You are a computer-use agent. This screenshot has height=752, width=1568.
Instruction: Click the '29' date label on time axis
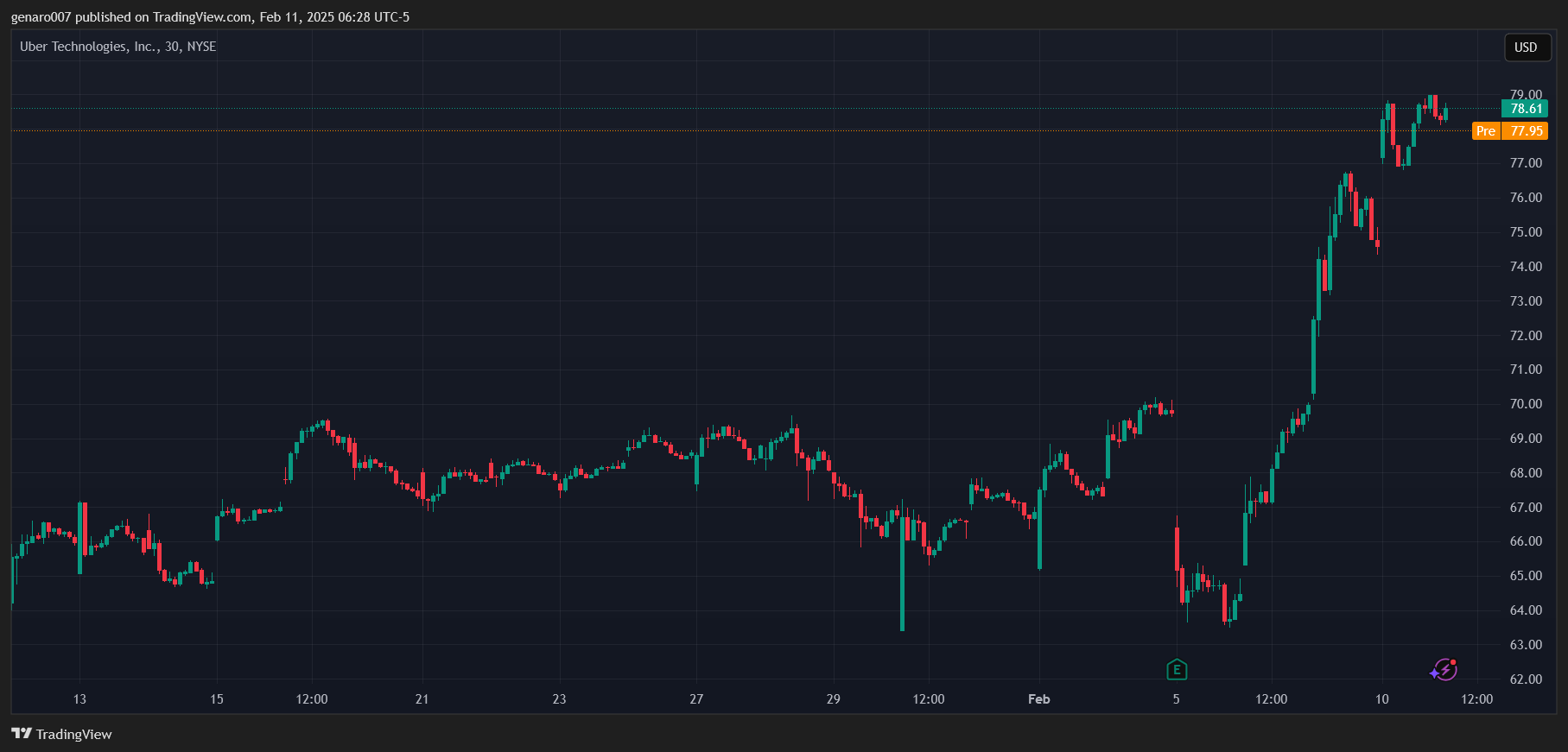tap(833, 699)
